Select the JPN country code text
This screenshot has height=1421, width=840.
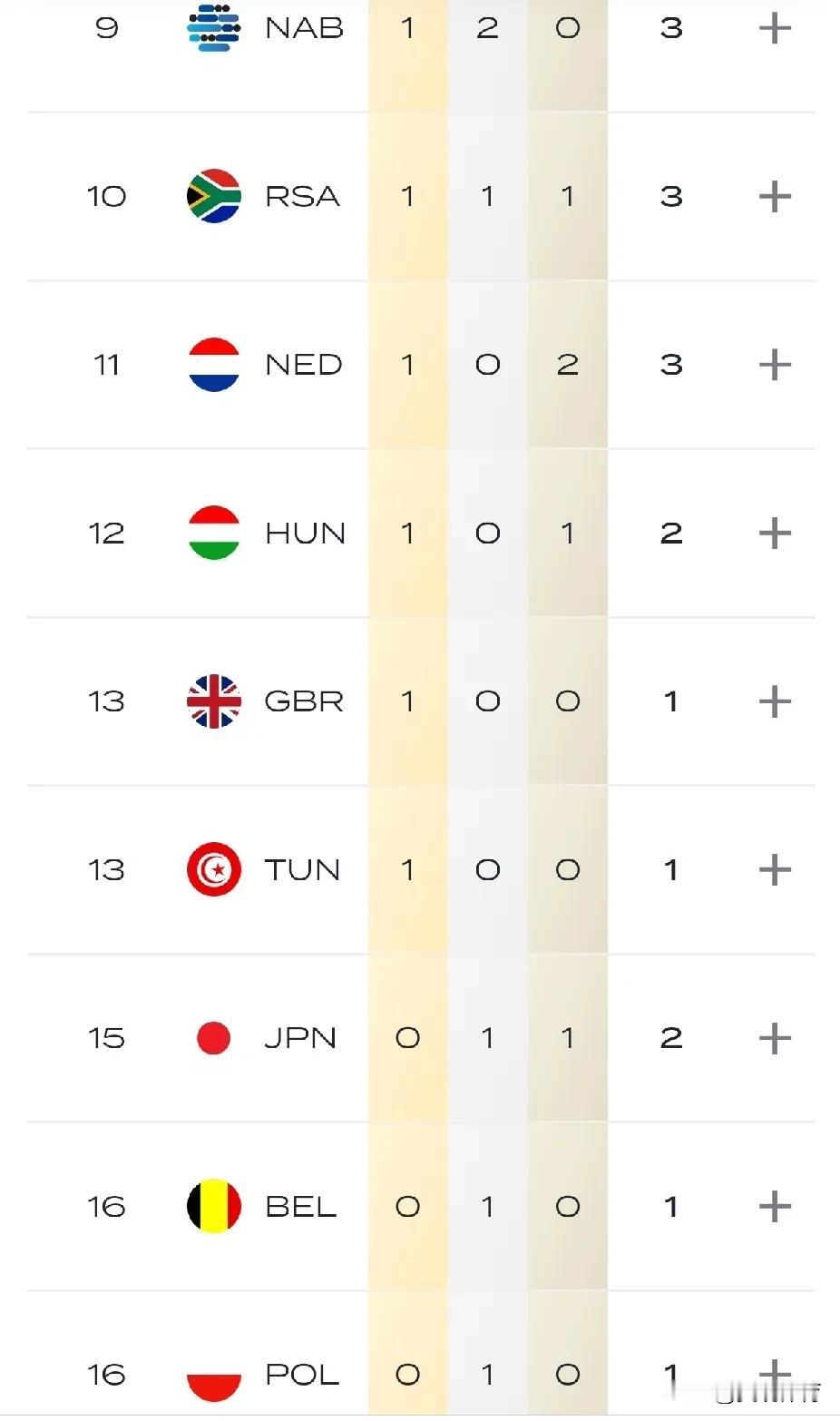(x=300, y=1038)
